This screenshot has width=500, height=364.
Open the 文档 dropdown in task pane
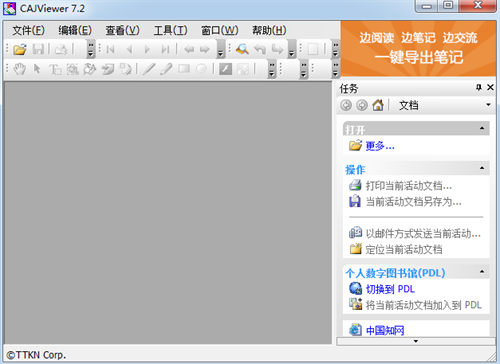[488, 105]
